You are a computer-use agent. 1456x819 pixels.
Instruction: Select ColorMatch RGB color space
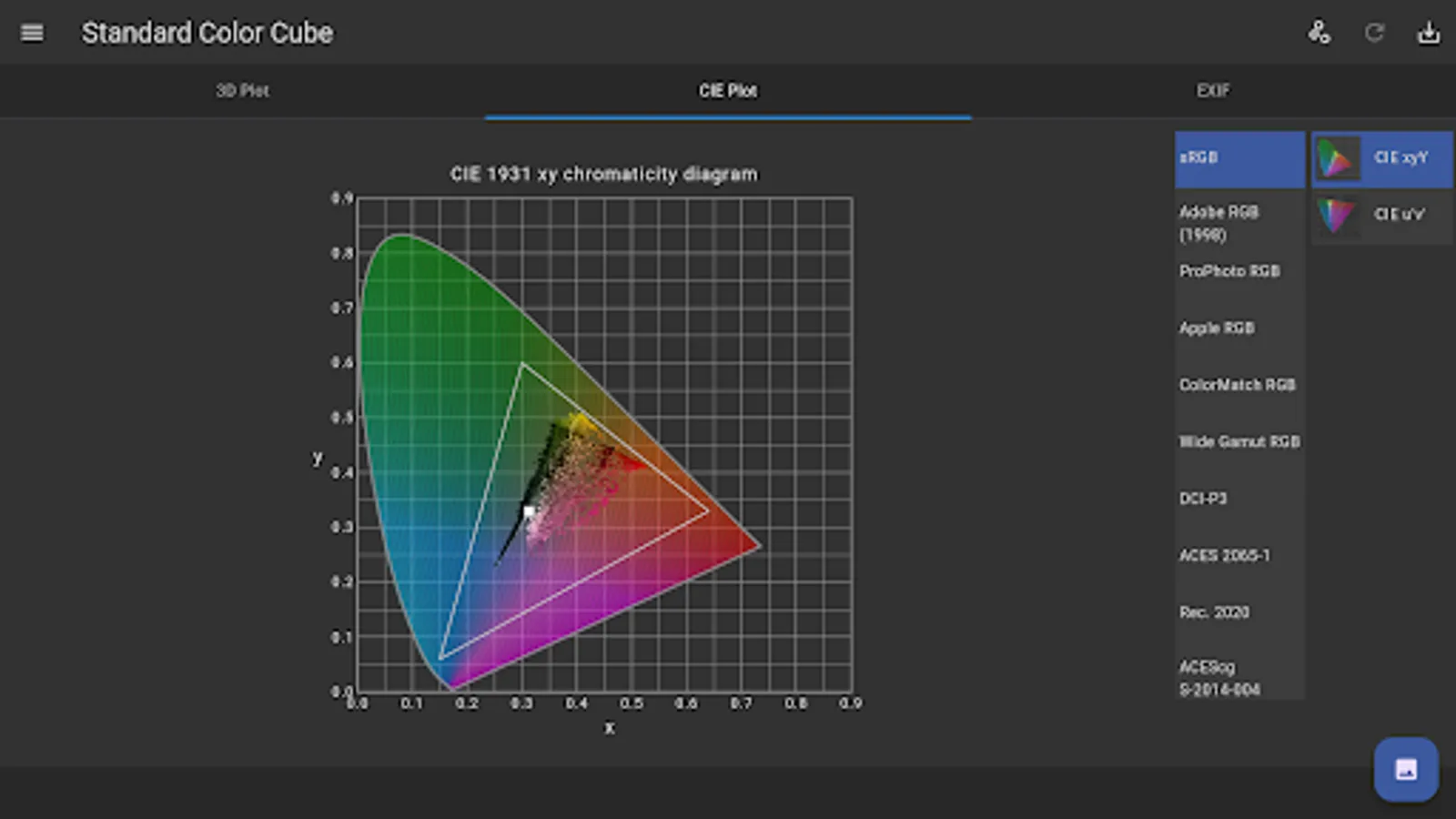click(x=1239, y=385)
